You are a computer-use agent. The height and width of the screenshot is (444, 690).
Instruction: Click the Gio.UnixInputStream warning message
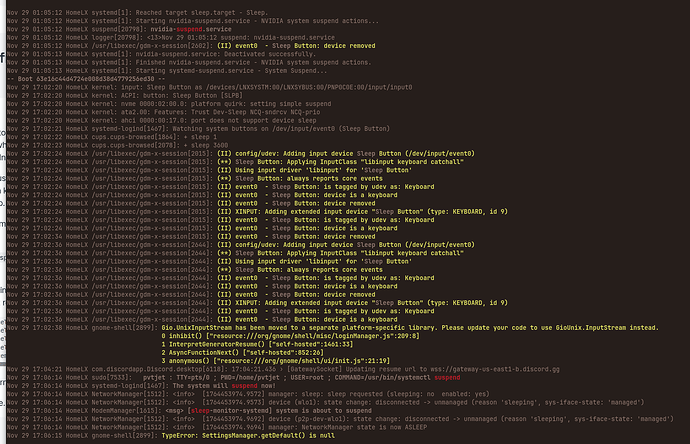coord(400,326)
